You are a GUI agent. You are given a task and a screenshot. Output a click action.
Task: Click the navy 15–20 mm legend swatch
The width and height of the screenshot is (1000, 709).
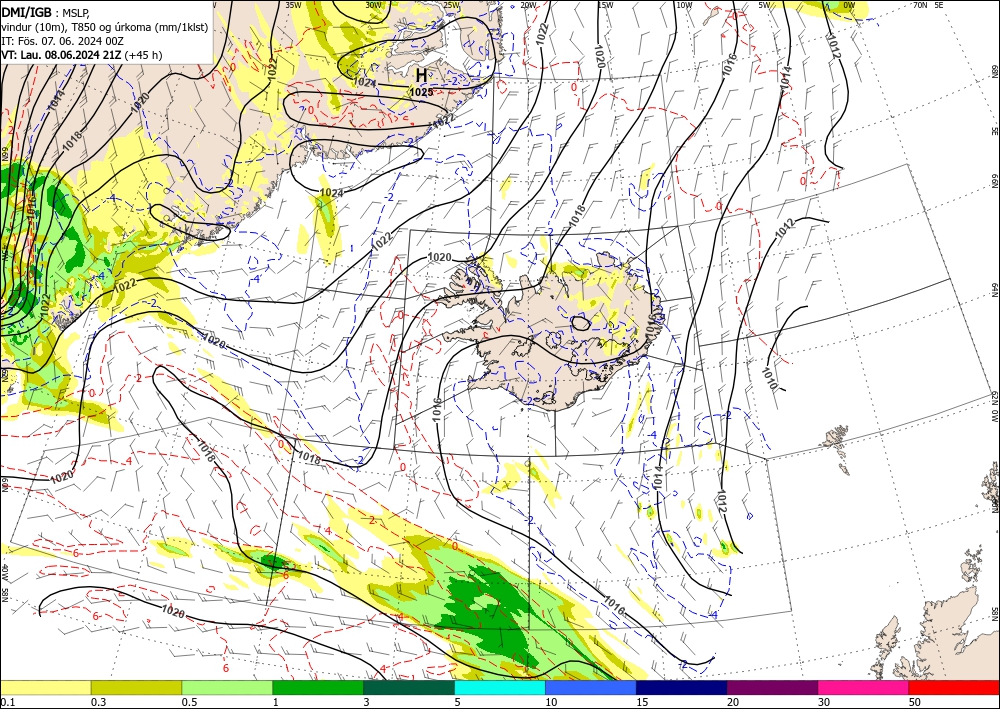[681, 687]
